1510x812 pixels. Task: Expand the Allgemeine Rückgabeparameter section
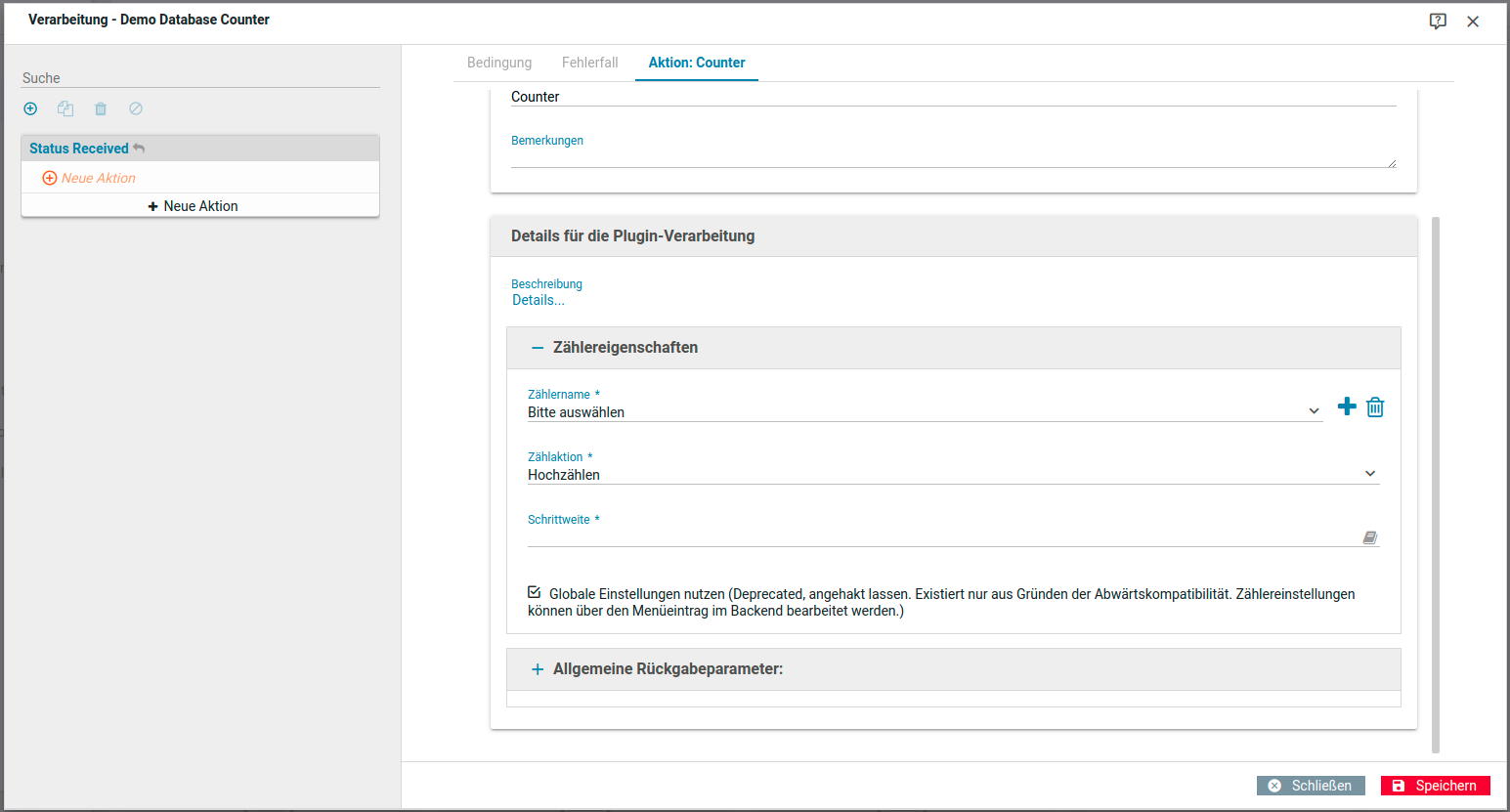[538, 669]
